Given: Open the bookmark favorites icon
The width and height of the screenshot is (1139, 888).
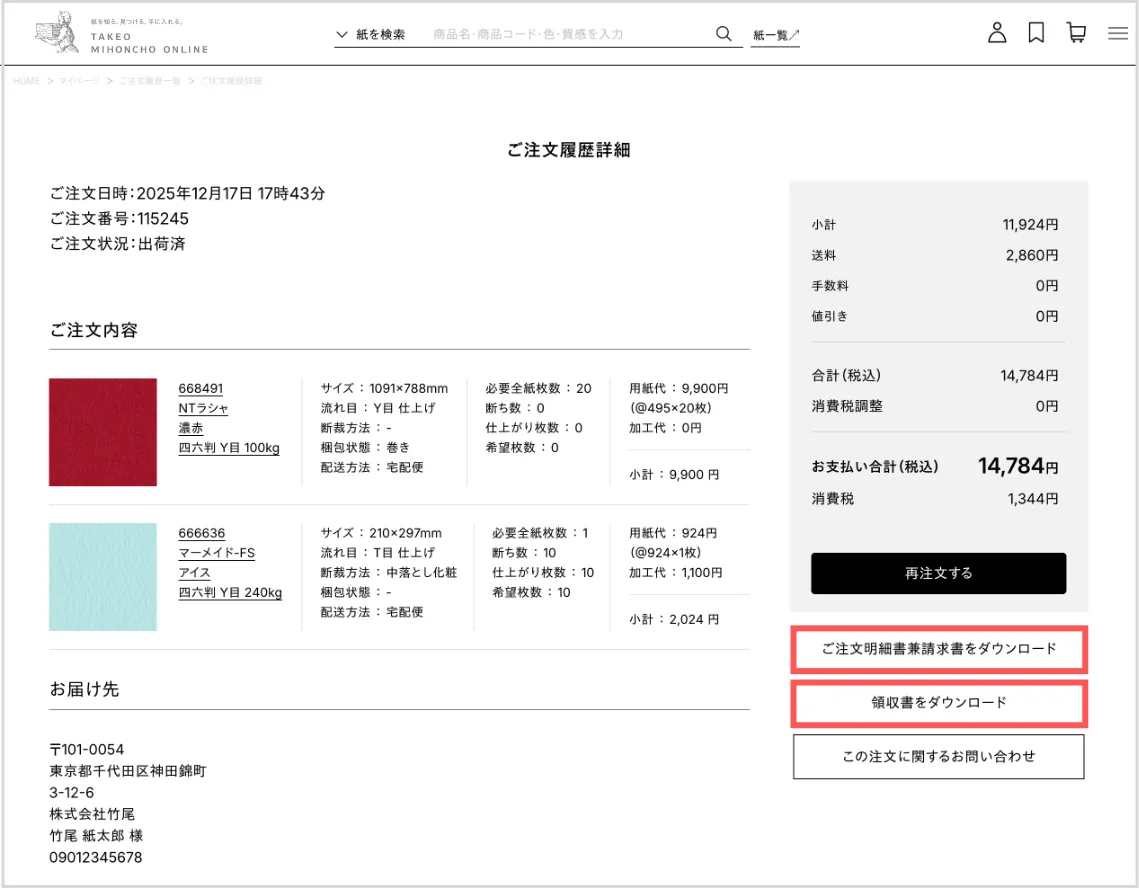Looking at the screenshot, I should point(1036,33).
